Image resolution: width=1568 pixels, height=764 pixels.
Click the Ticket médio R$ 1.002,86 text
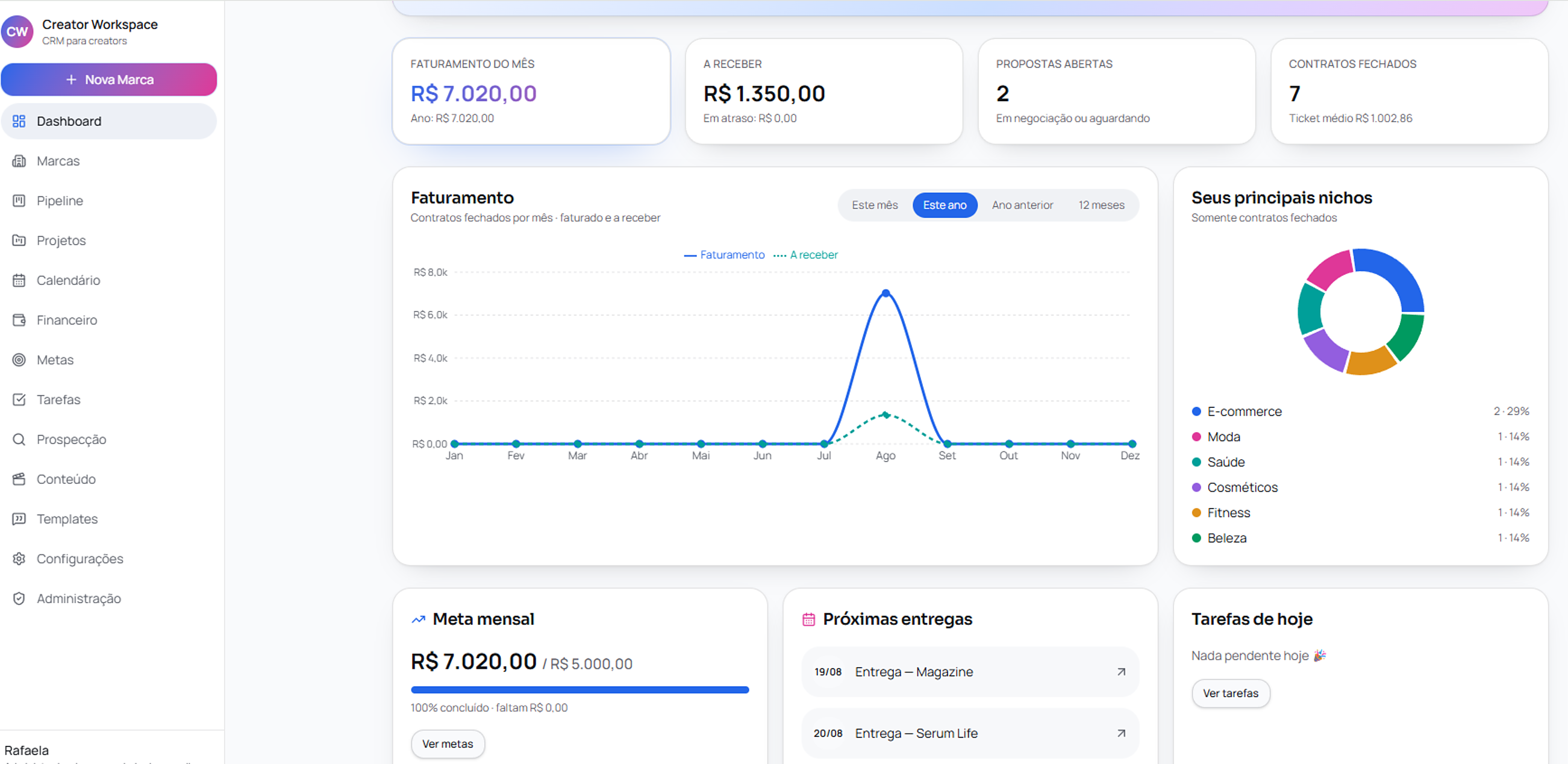tap(1350, 118)
